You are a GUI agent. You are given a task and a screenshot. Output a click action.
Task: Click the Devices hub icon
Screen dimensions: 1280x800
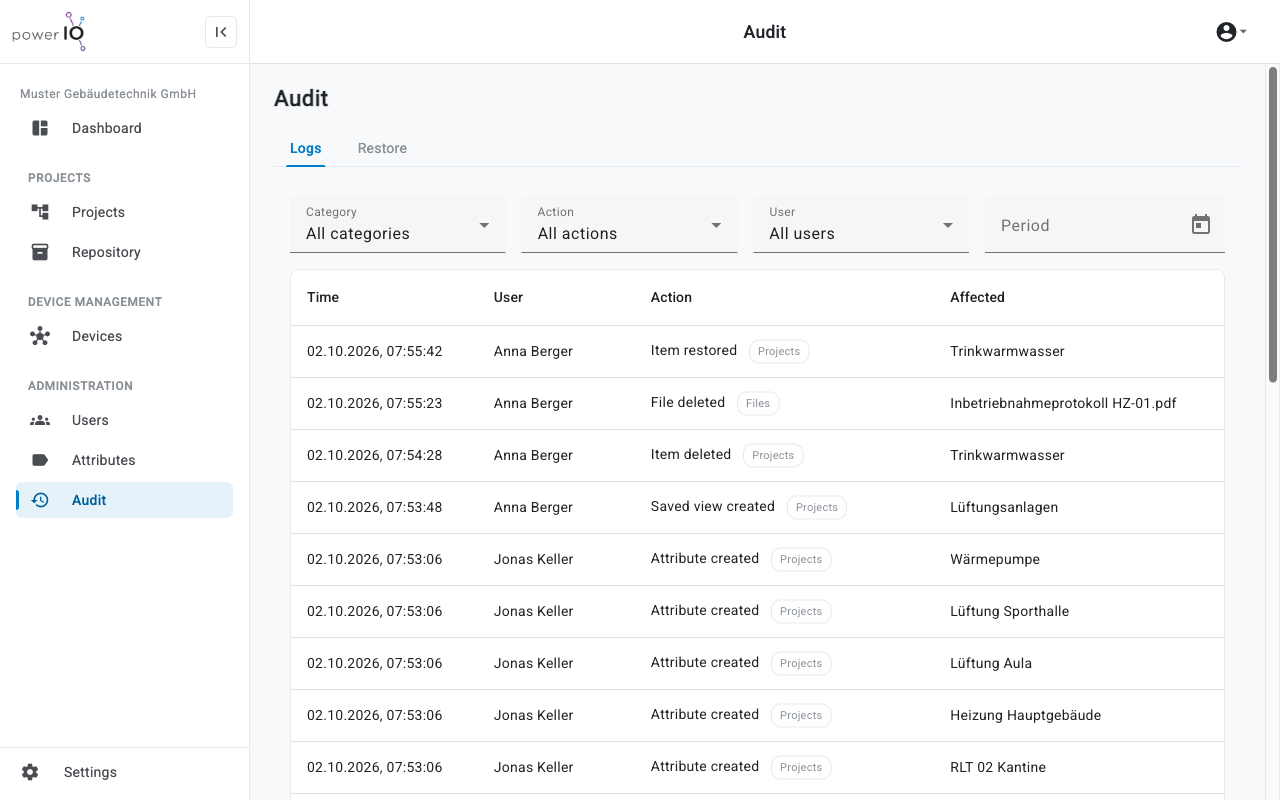point(40,336)
